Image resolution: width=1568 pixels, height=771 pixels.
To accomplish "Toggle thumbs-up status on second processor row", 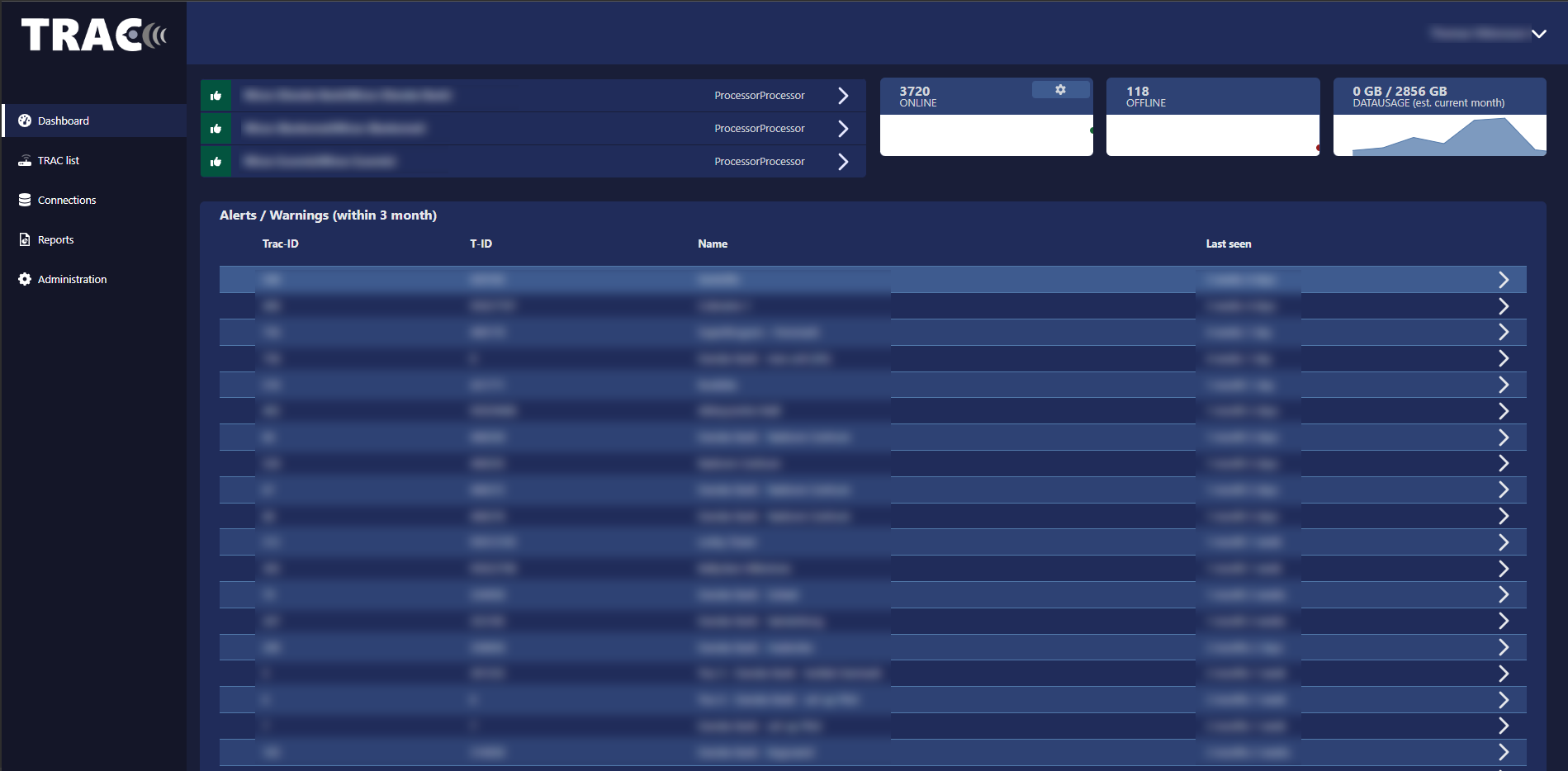I will (216, 129).
